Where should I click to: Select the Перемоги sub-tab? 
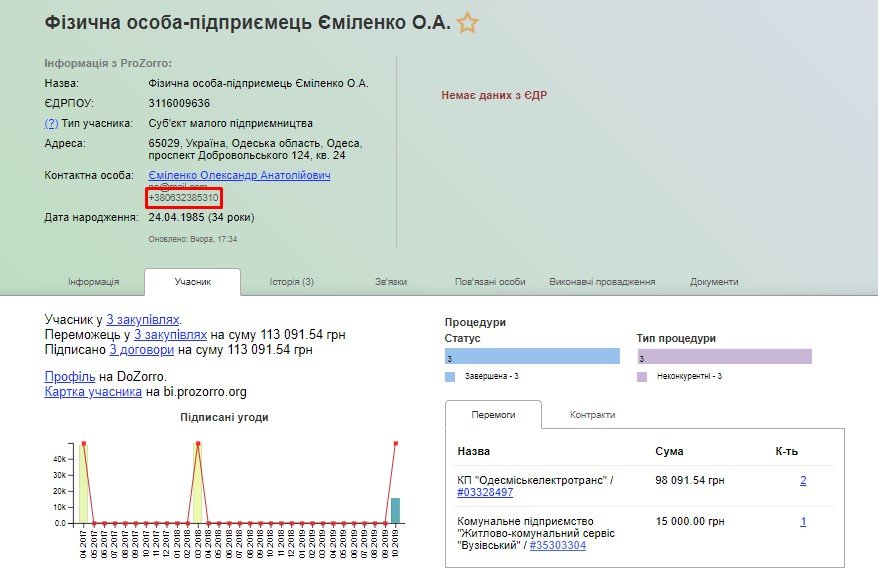[493, 414]
